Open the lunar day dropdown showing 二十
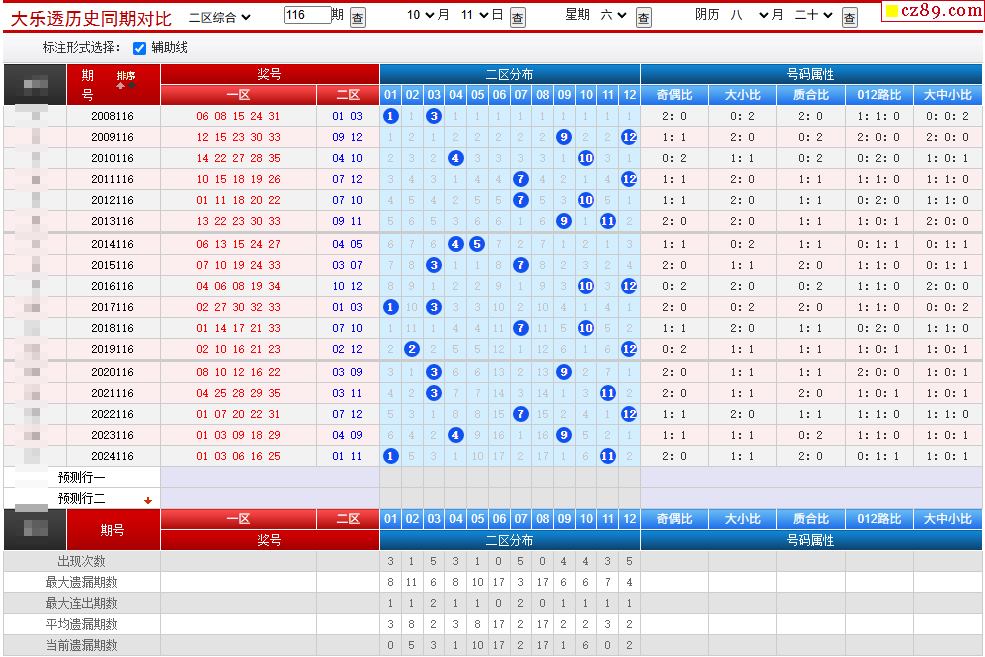The image size is (985, 657). pyautogui.click(x=813, y=16)
